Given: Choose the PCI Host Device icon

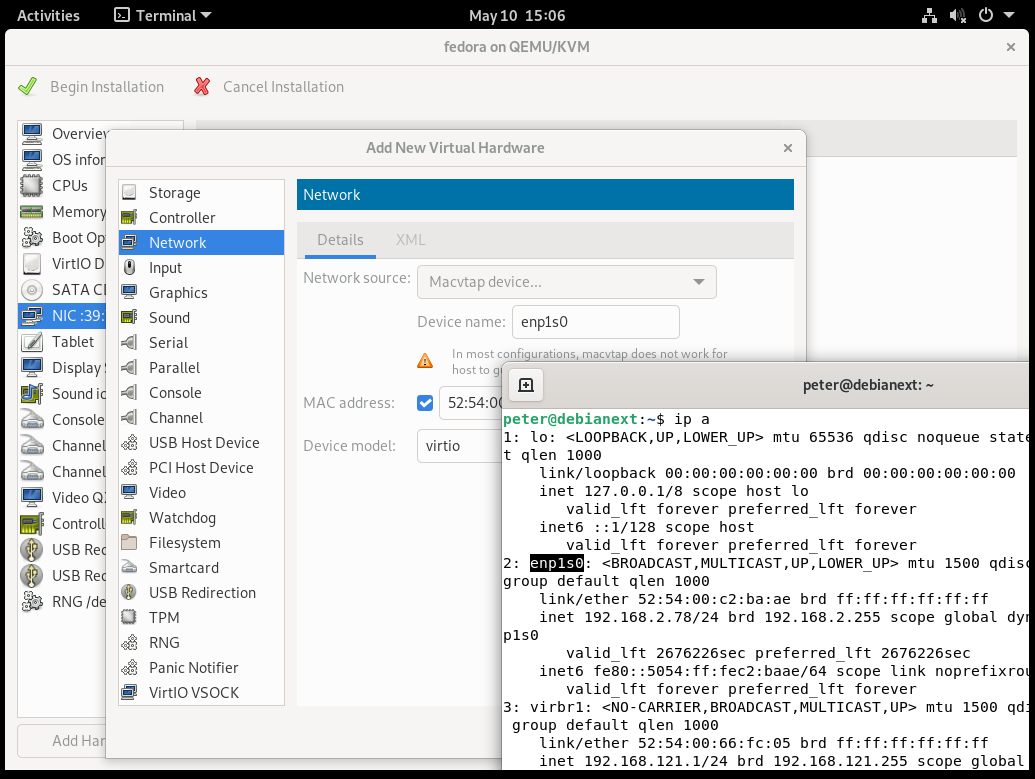Looking at the screenshot, I should 129,468.
